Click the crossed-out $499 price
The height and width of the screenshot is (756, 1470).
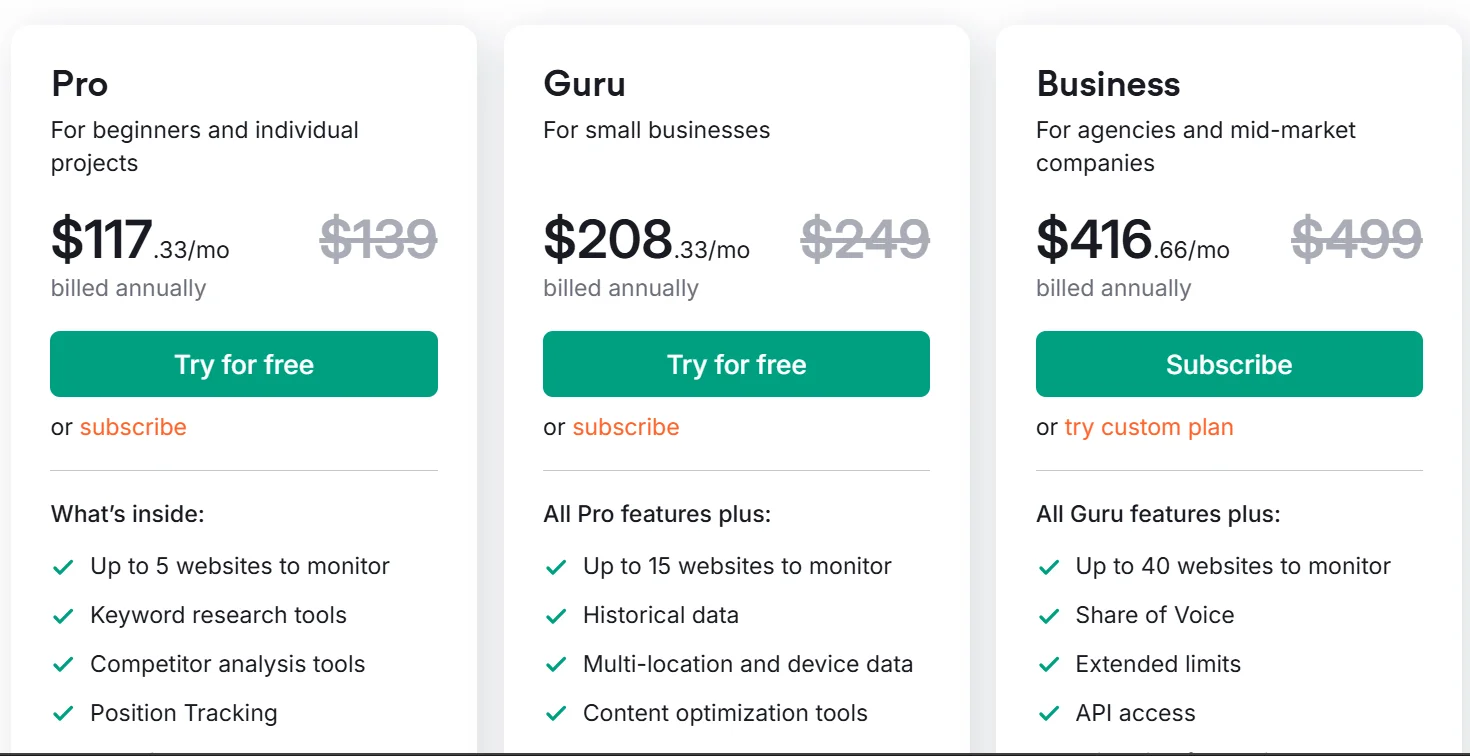(1357, 239)
